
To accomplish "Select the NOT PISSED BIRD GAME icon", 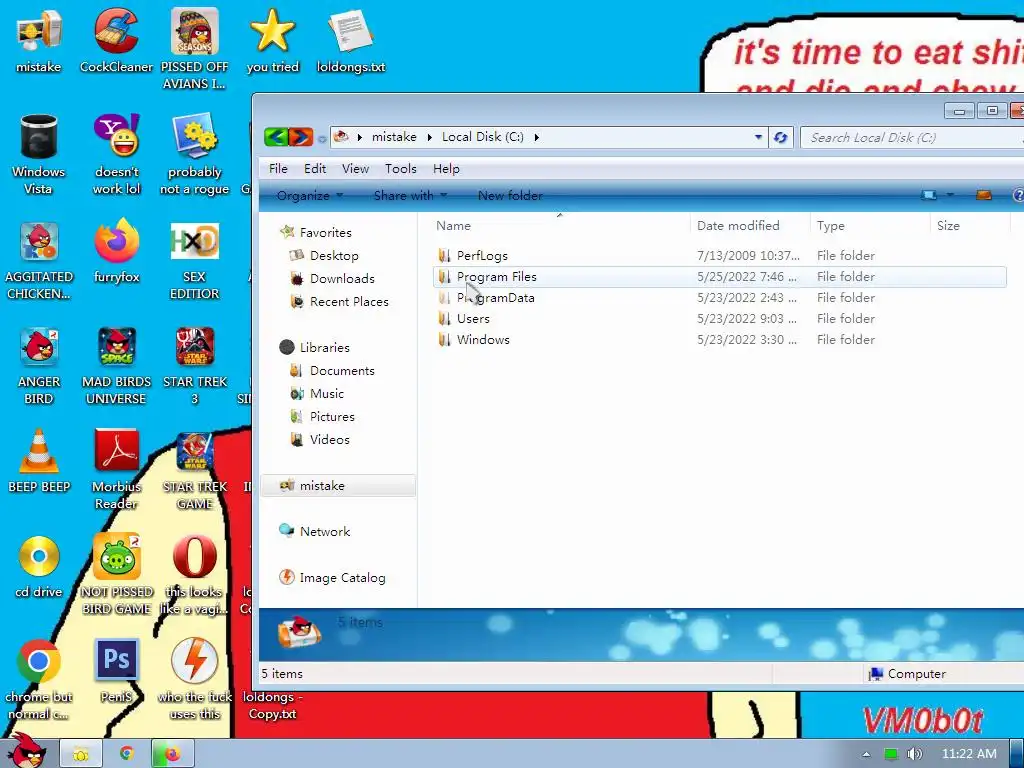I will point(116,575).
